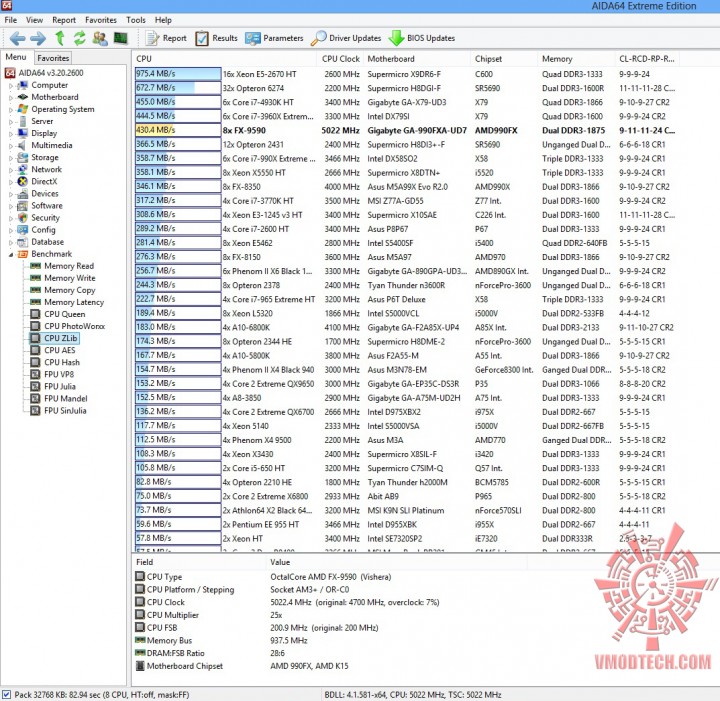Open Driver Updates from toolbar

click(x=346, y=38)
